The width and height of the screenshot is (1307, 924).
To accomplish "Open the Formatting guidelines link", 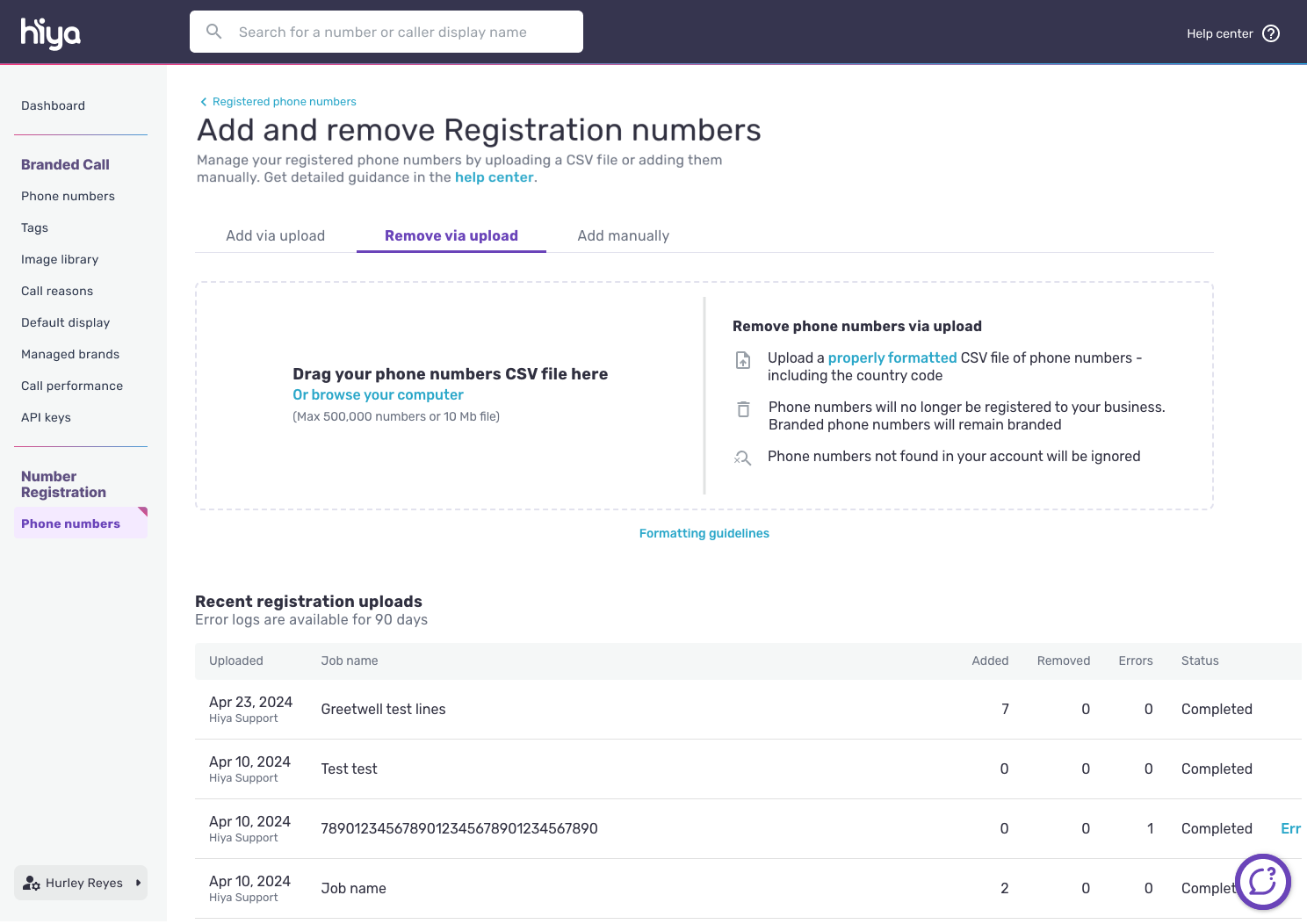I will (704, 533).
